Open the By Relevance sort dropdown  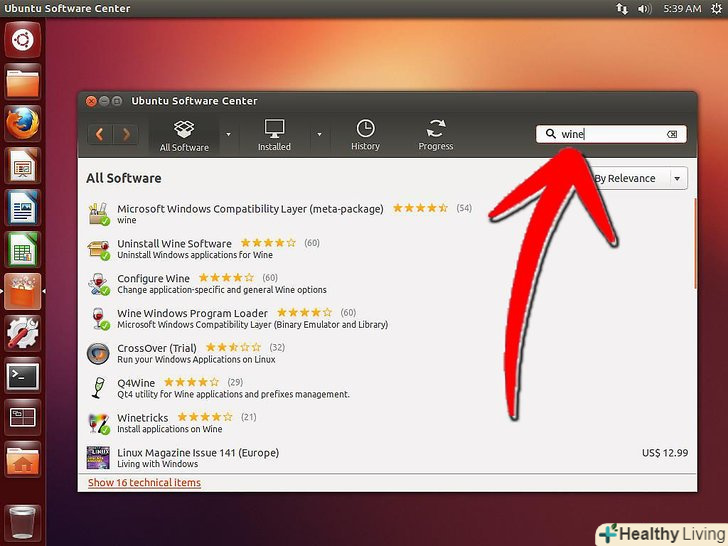pyautogui.click(x=641, y=178)
